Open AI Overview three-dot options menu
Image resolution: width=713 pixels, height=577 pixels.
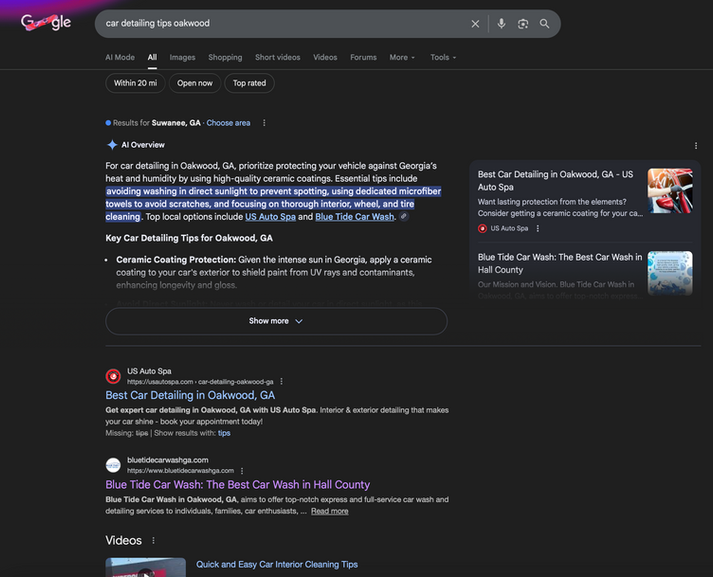coord(696,146)
